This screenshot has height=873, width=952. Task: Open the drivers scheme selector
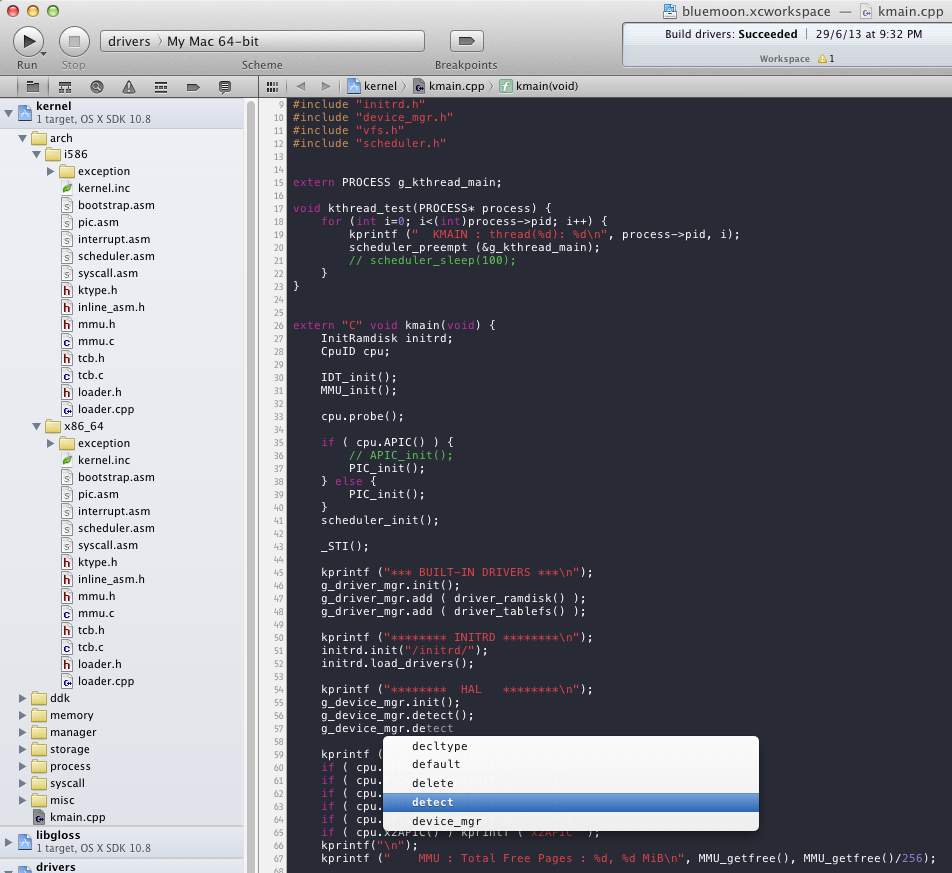click(x=129, y=41)
